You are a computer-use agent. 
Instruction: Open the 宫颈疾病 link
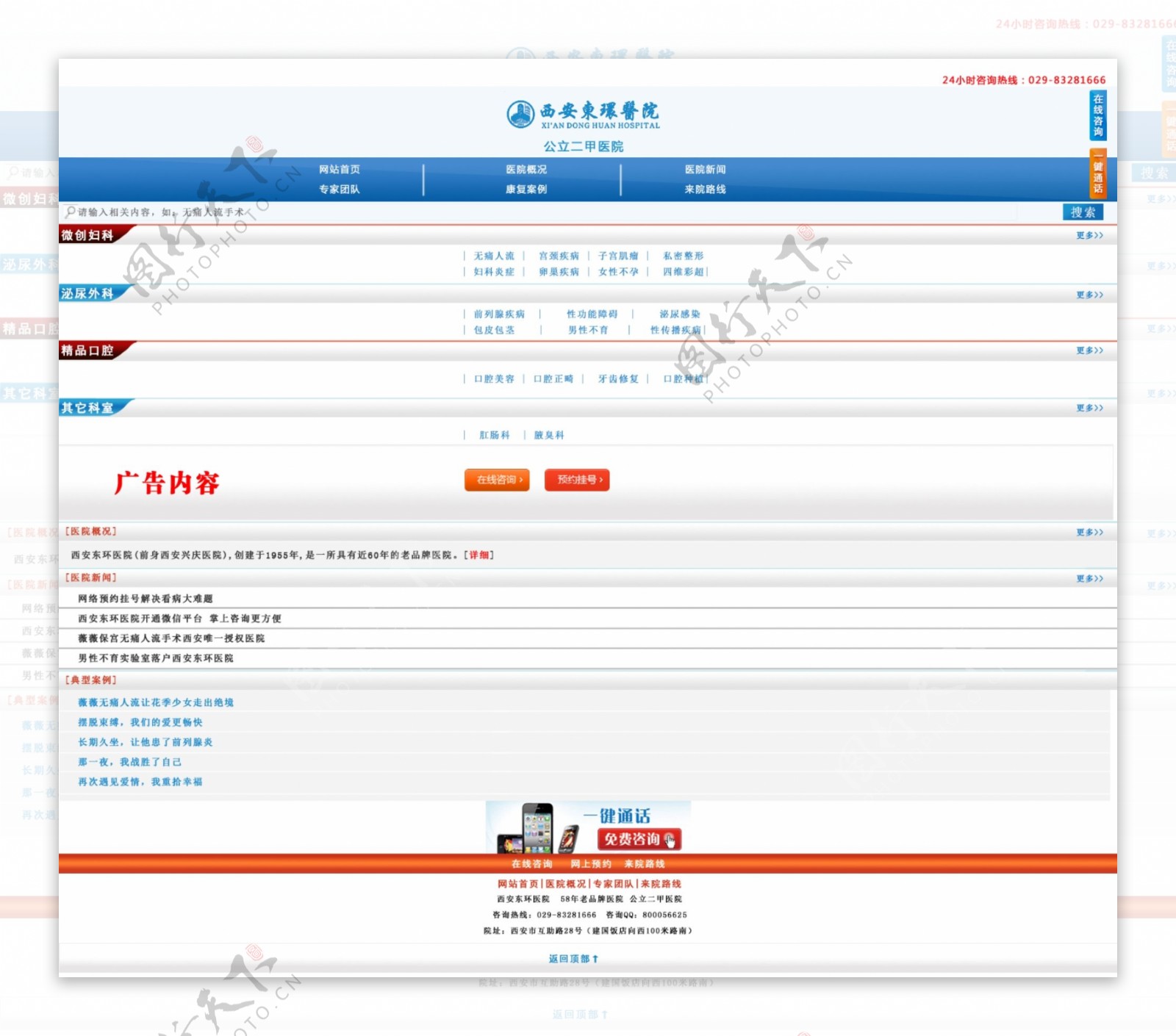point(559,256)
